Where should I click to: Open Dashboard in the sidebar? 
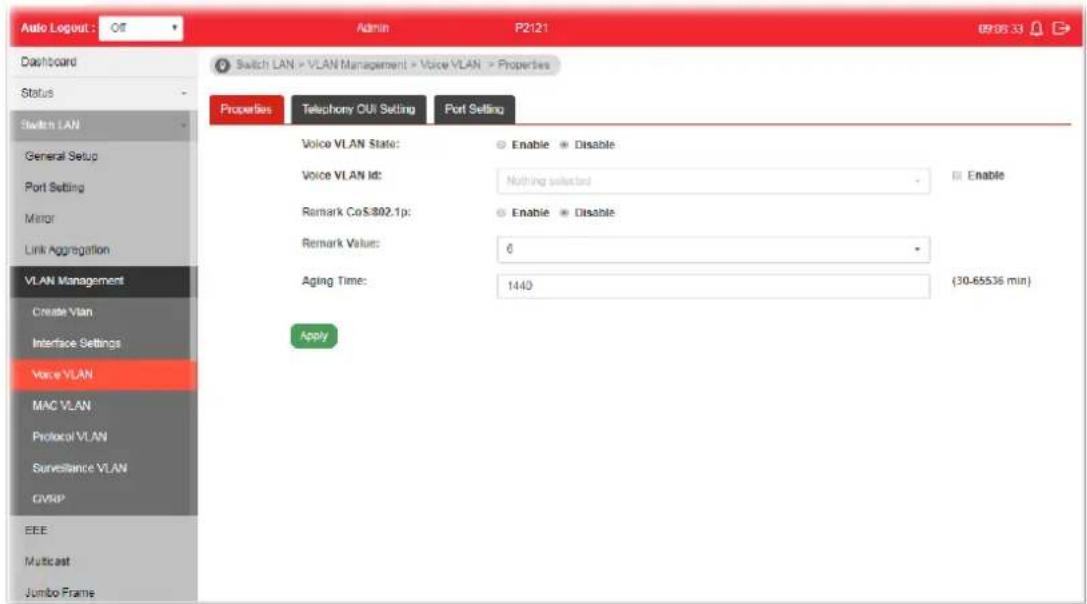click(104, 62)
